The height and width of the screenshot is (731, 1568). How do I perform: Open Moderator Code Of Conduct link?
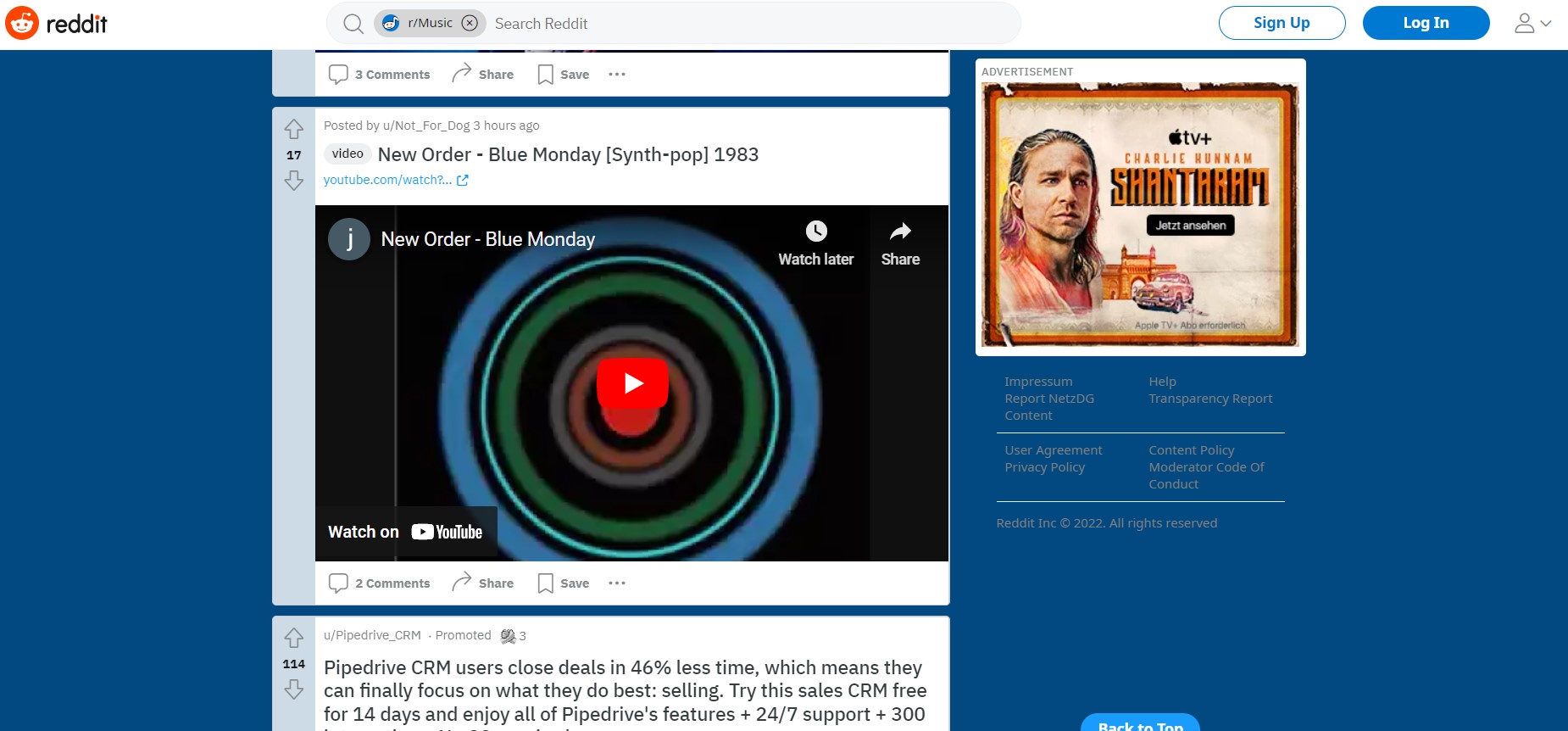click(1206, 476)
